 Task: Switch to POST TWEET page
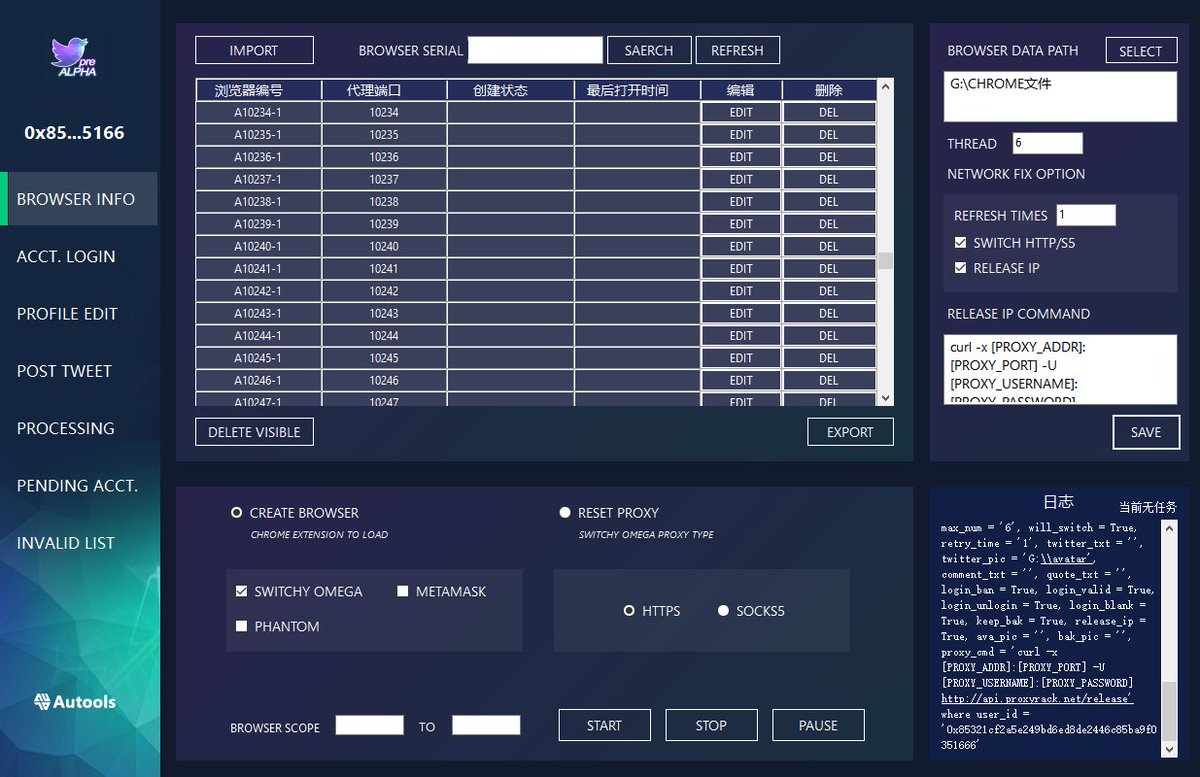click(x=64, y=371)
